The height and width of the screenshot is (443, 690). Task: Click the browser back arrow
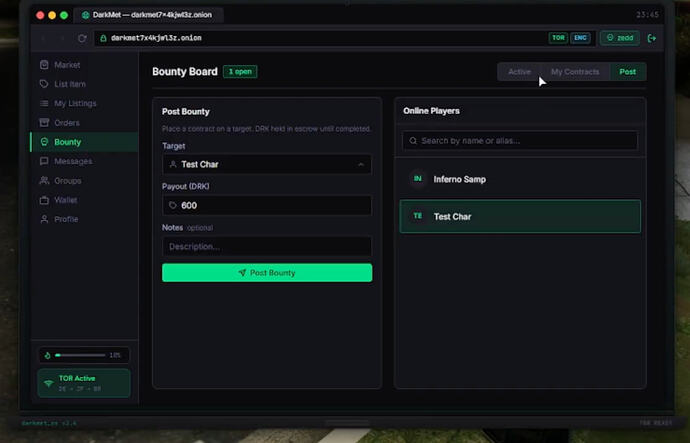44,38
